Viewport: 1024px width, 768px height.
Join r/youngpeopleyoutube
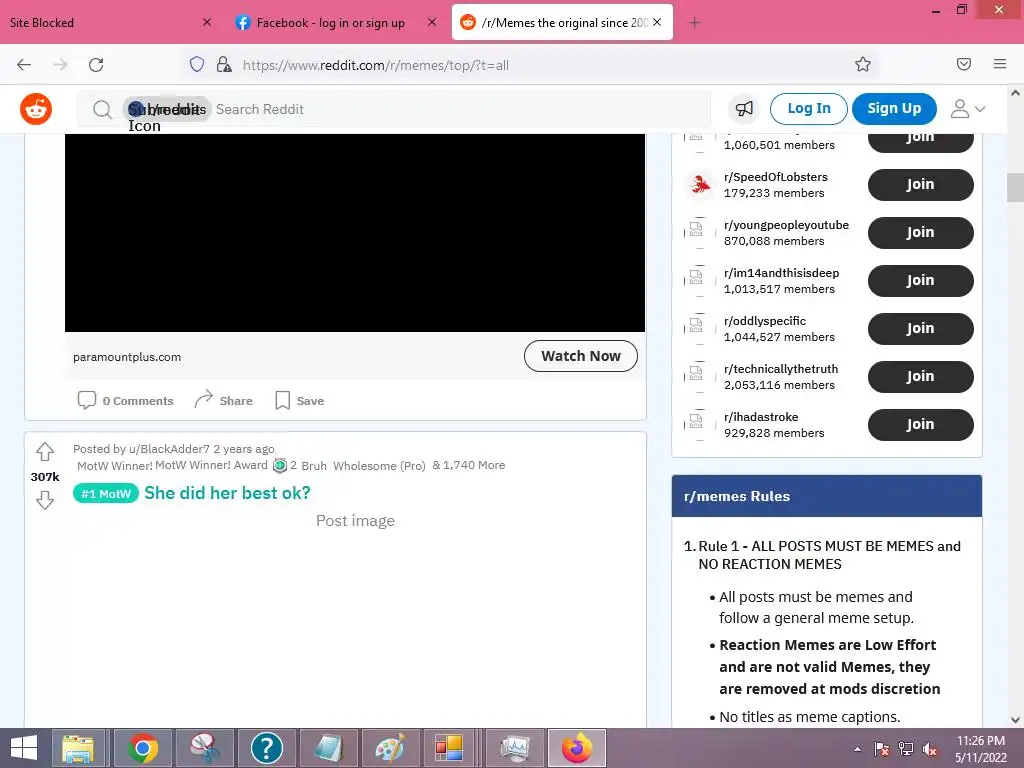click(920, 232)
